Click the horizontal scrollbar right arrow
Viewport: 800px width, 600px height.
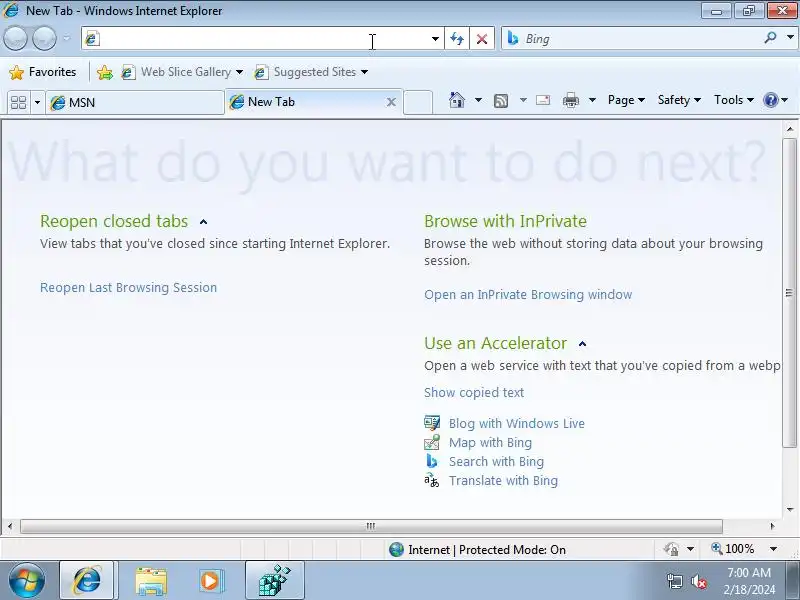point(772,526)
